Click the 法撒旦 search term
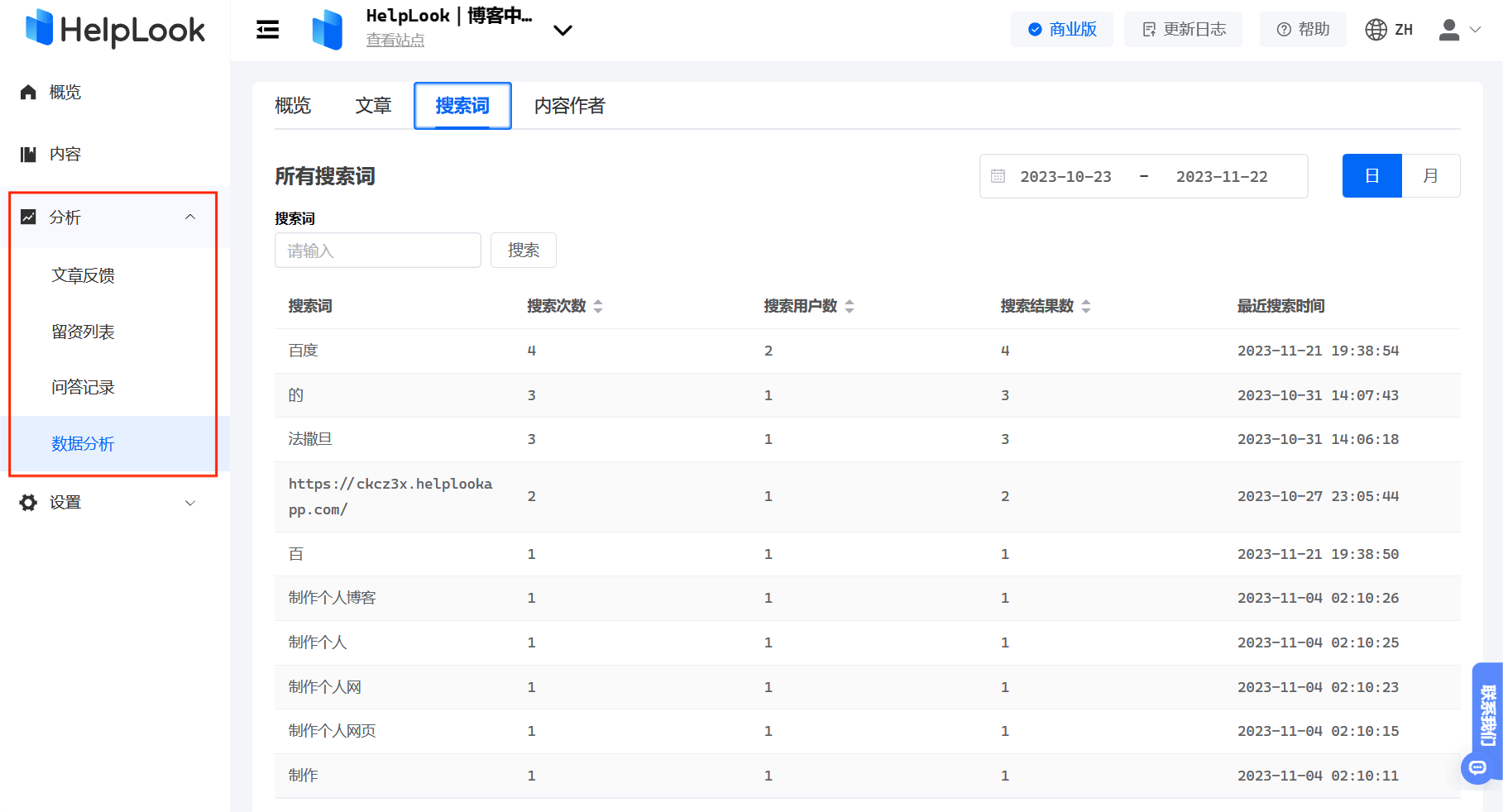 pyautogui.click(x=310, y=439)
